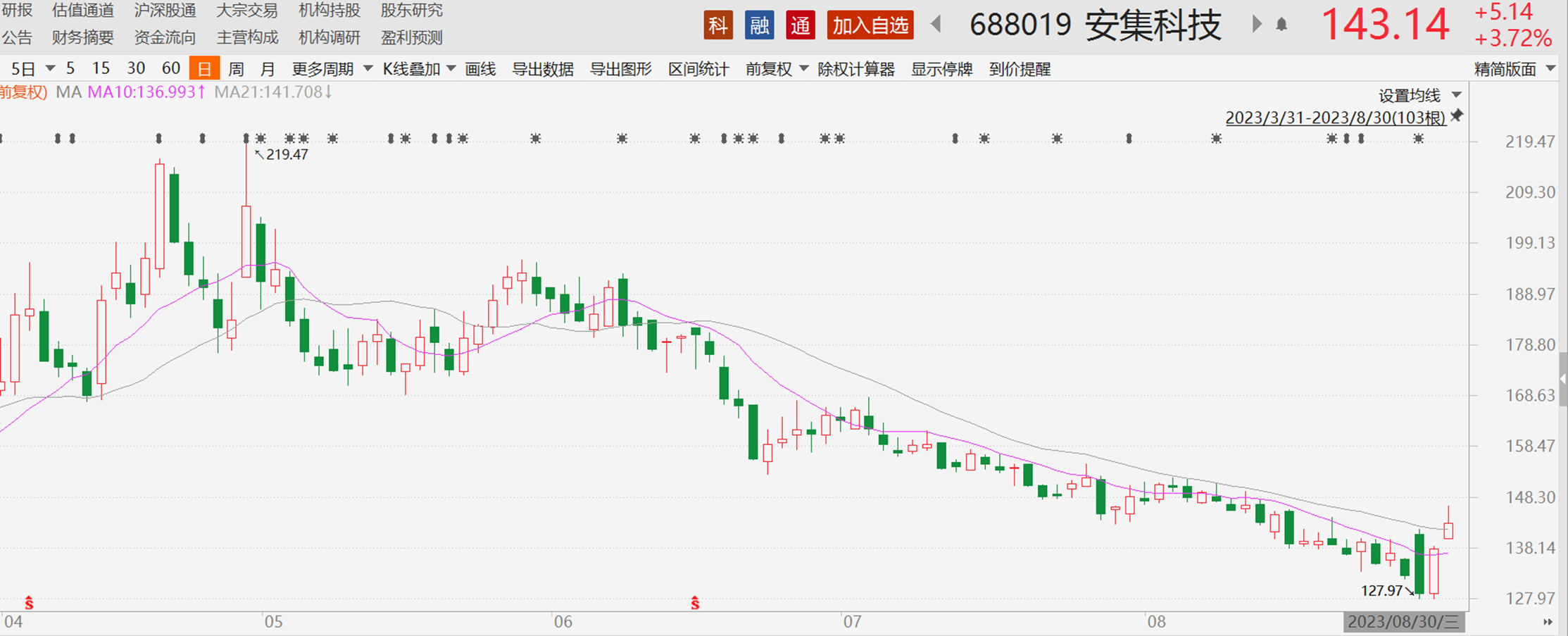
Task: Click the orange 科 badge
Action: click(x=717, y=25)
